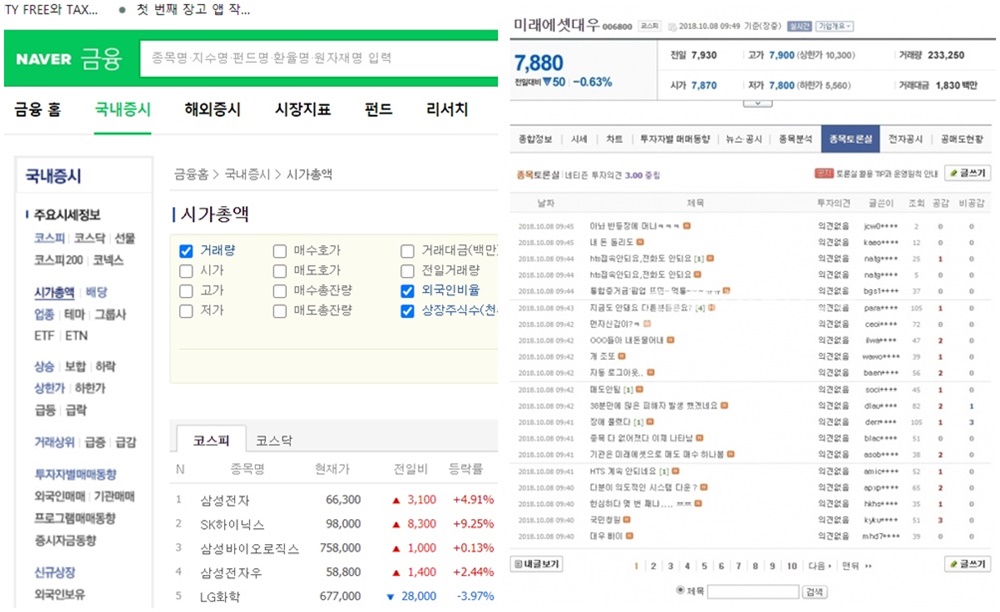The height and width of the screenshot is (612, 1000).
Task: Open 업종 in the left sidebar
Action: click(44, 314)
